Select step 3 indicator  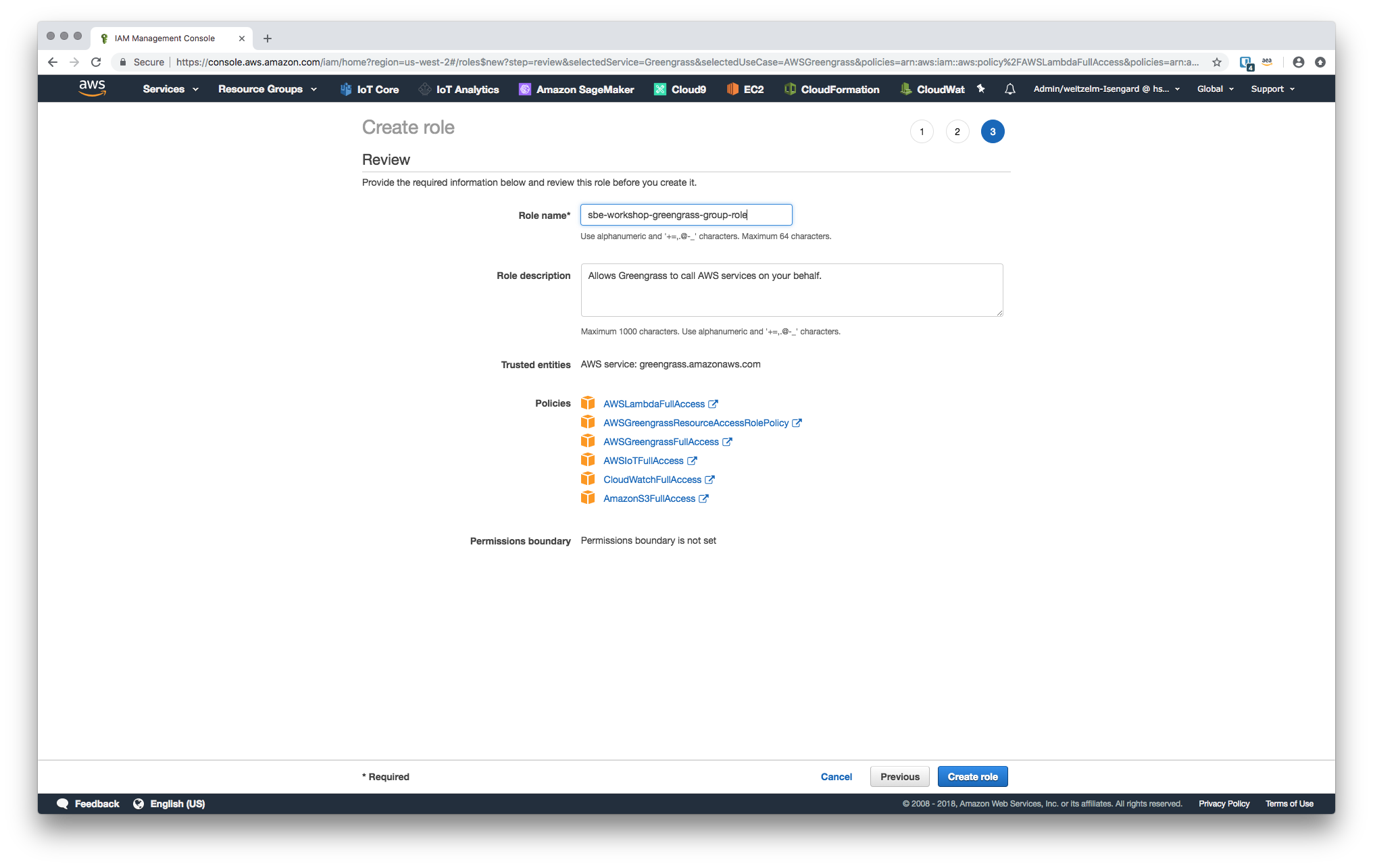click(x=993, y=132)
